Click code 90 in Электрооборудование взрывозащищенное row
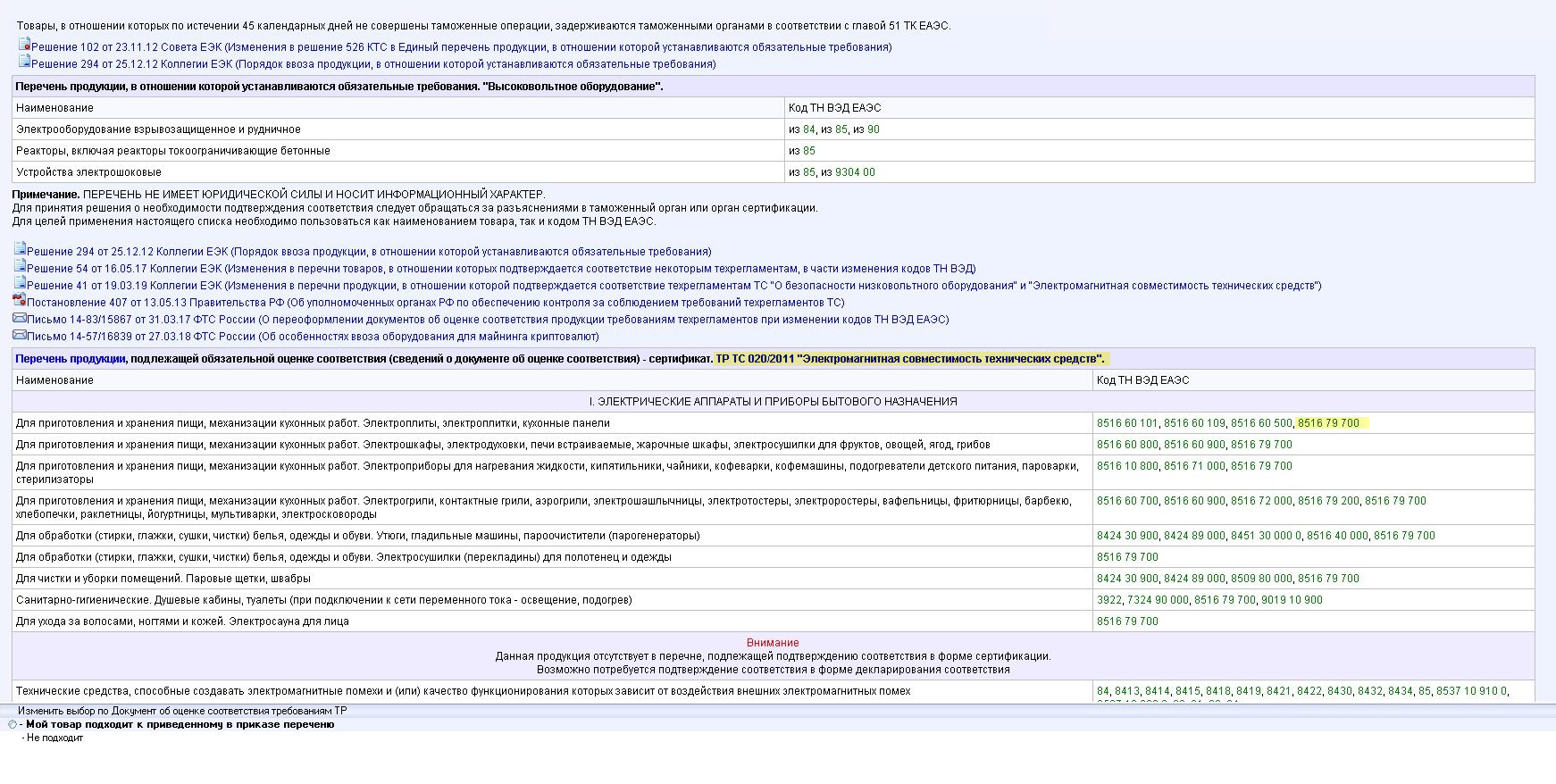 click(874, 129)
